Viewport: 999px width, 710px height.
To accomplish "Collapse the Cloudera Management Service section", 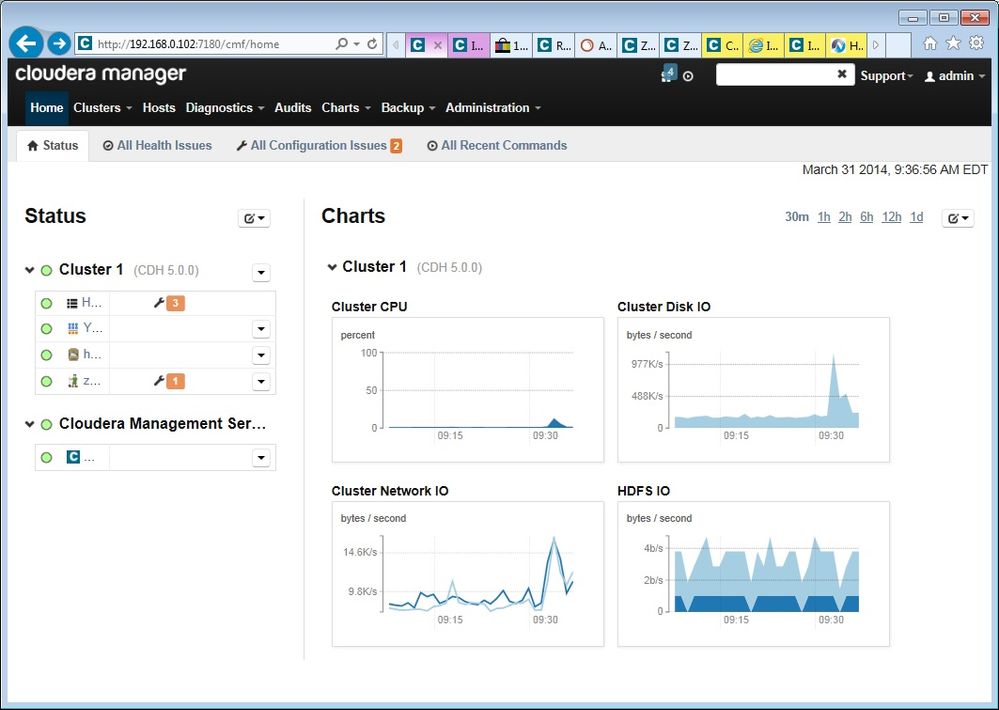I will pyautogui.click(x=29, y=424).
